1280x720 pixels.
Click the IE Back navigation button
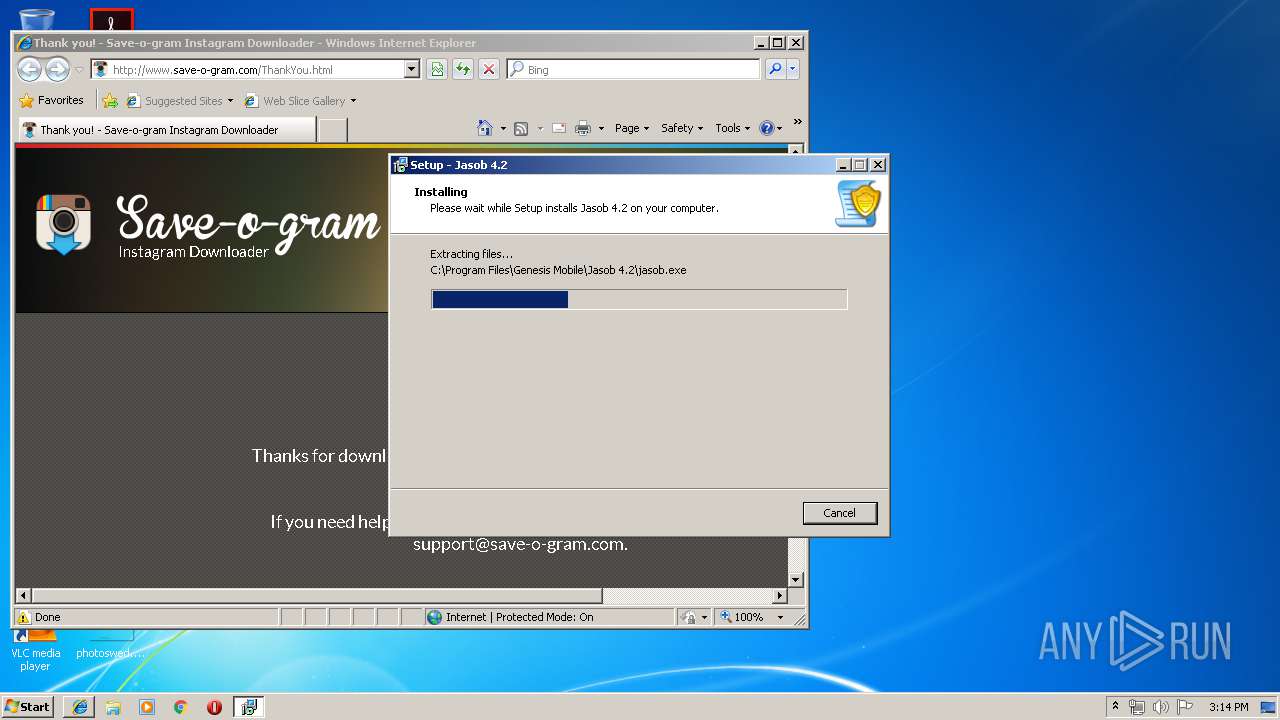[30, 69]
